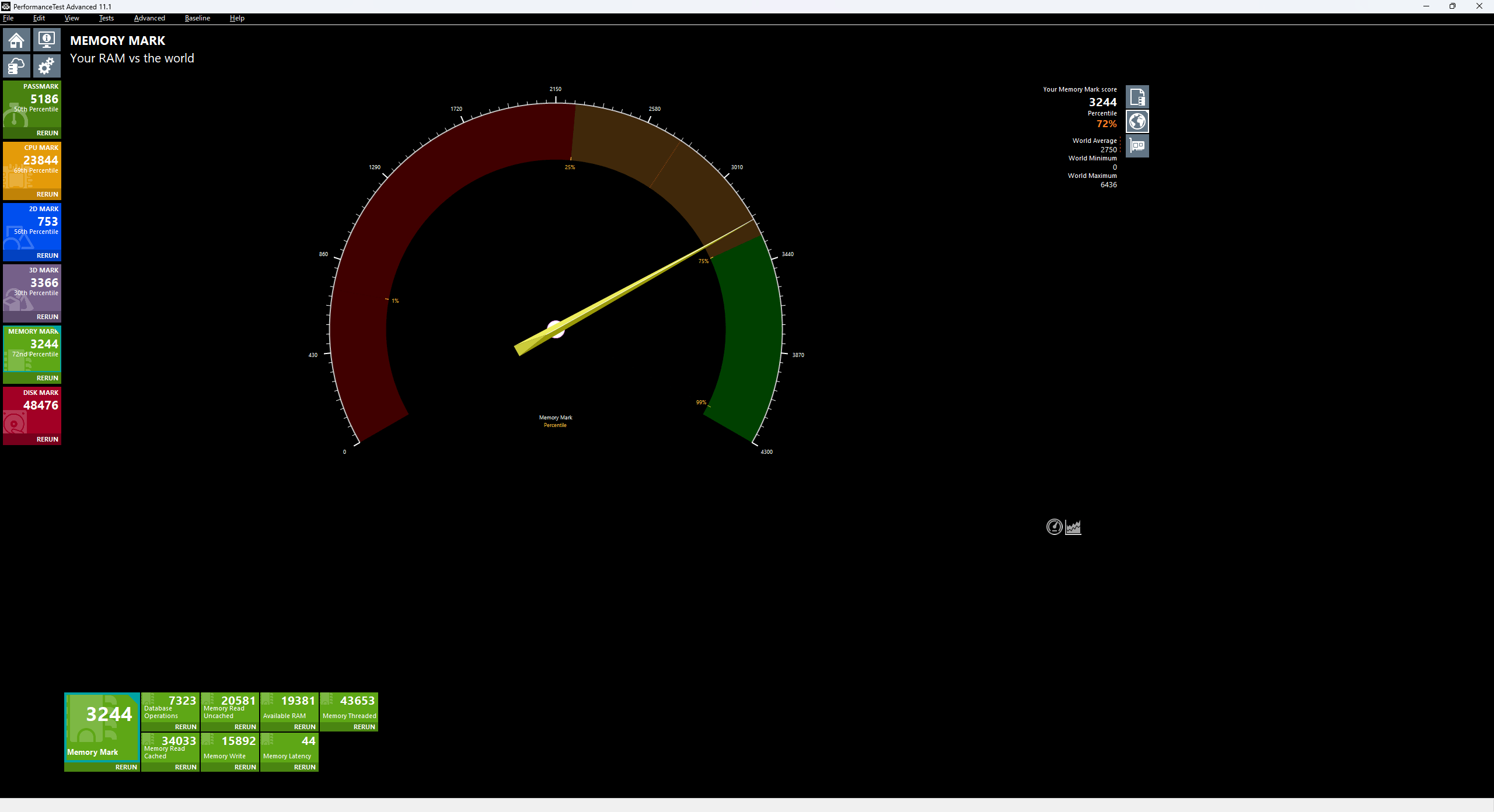Rerun the Disk Mark test
Image resolution: width=1494 pixels, height=812 pixels.
tap(47, 439)
